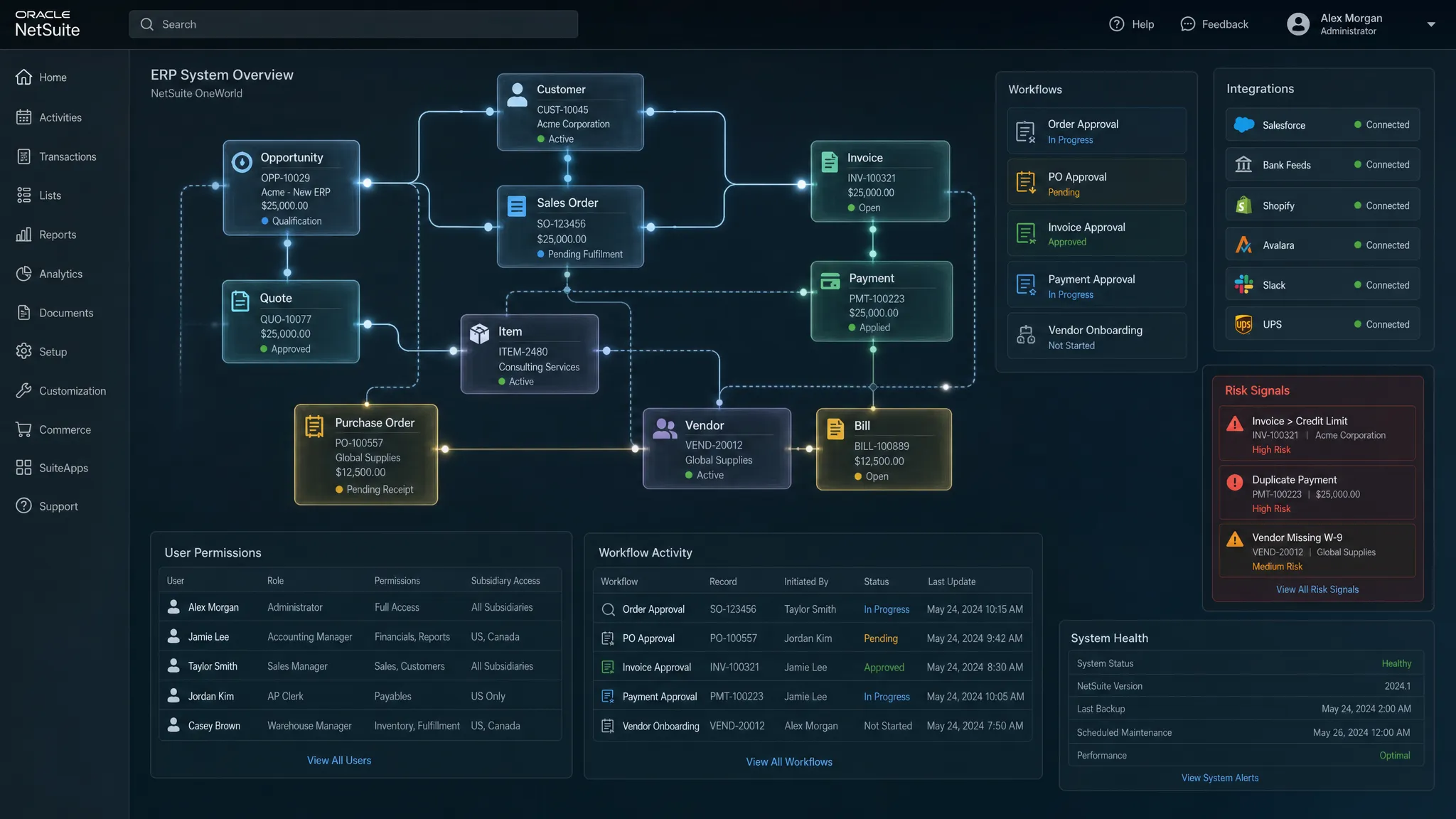Expand the Alex Morgan account dropdown arrow
Screen dimensions: 1456x819
1431,24
